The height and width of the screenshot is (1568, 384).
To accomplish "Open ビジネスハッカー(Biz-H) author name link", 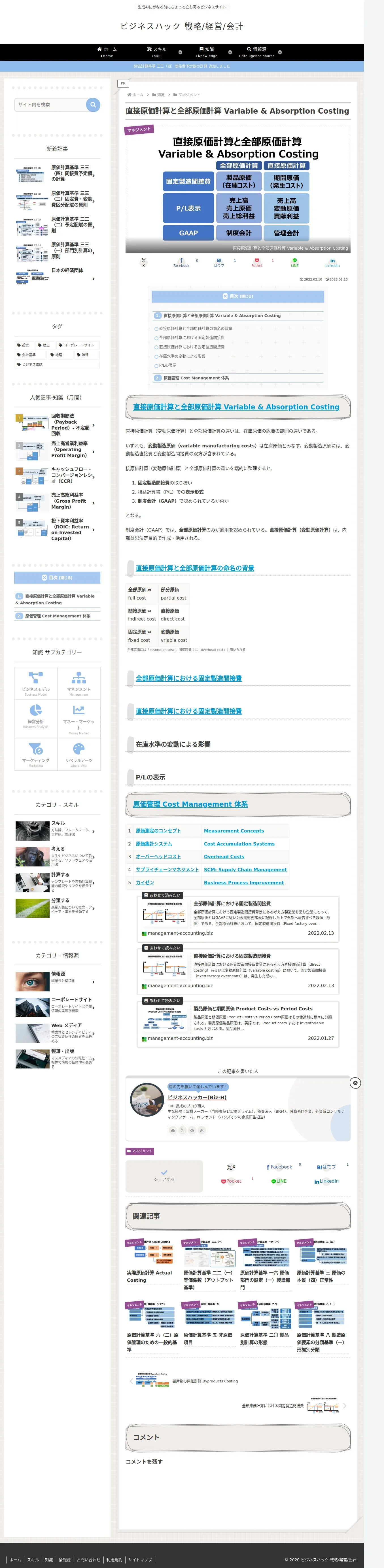I will pos(197,1097).
